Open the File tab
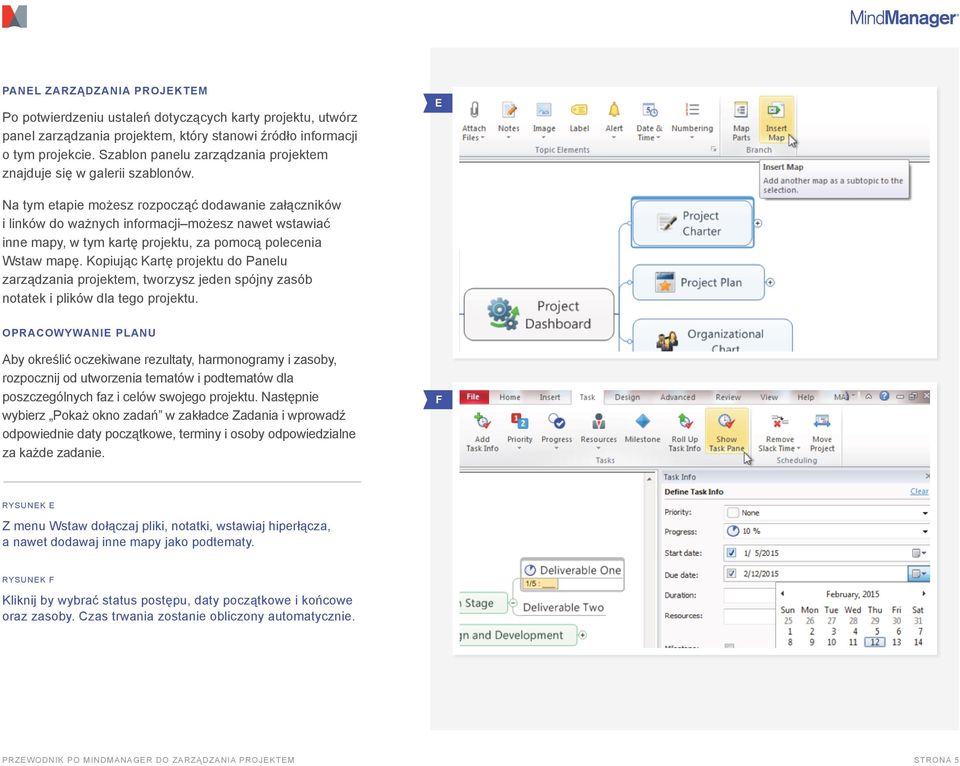The width and height of the screenshot is (960, 766). 473,397
